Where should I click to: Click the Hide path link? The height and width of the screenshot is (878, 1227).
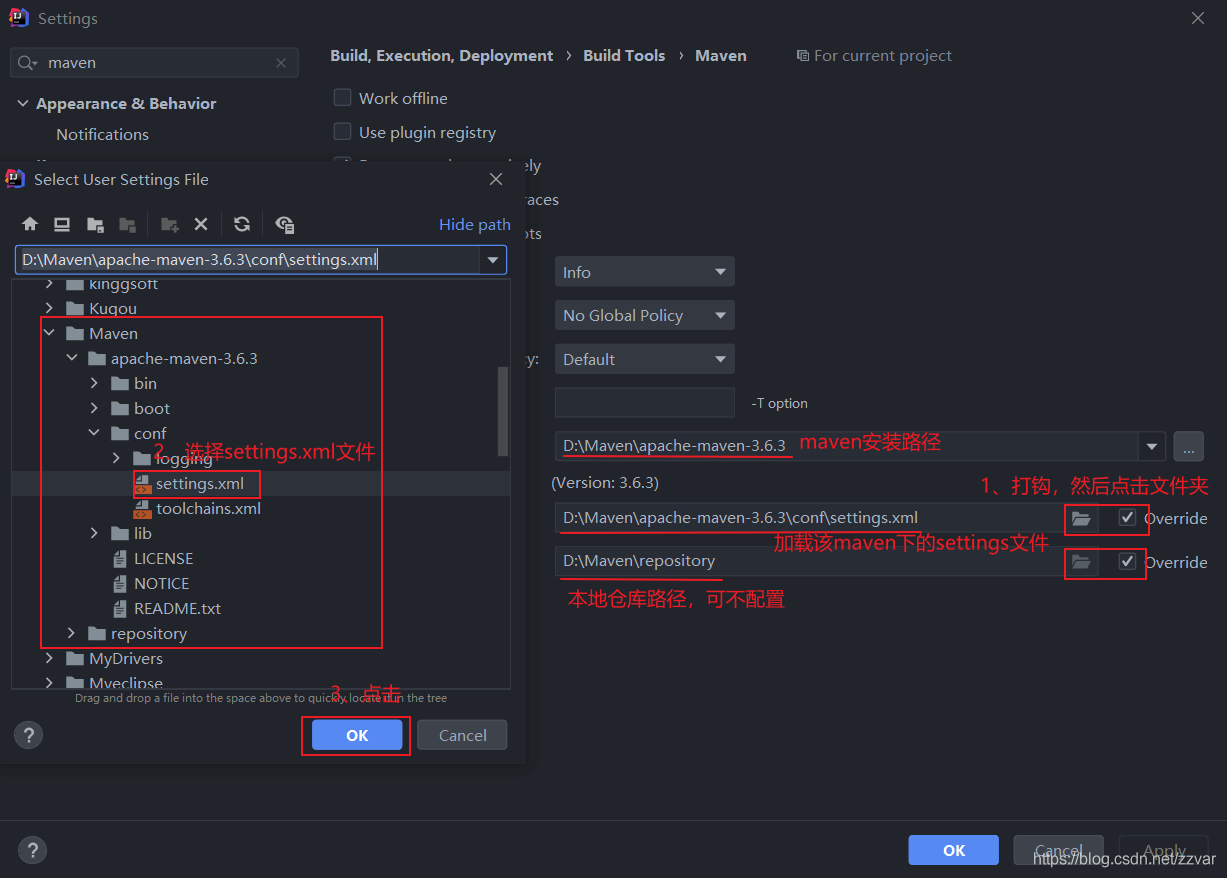pyautogui.click(x=475, y=225)
